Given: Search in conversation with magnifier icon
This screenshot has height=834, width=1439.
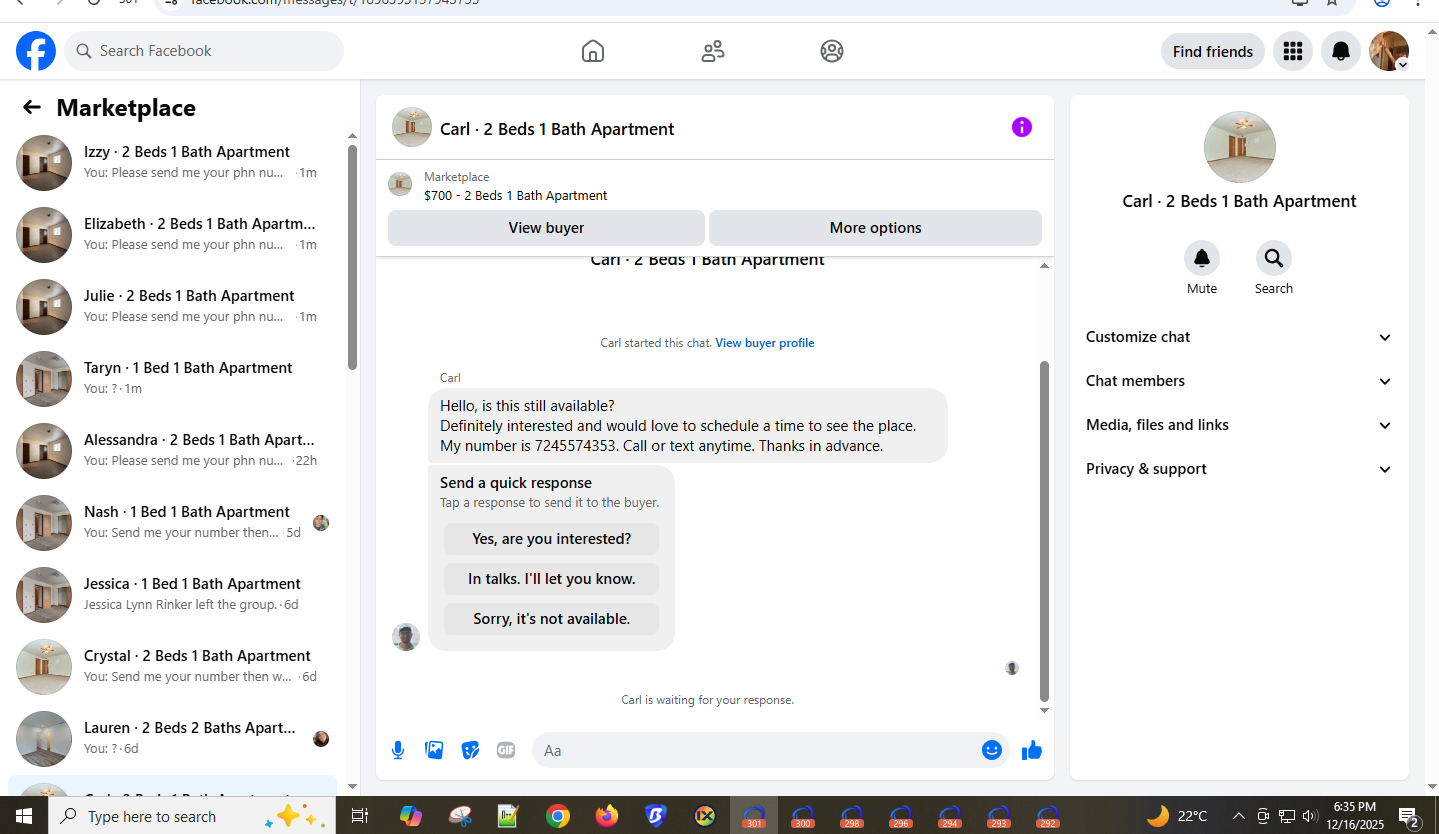Looking at the screenshot, I should tap(1274, 258).
